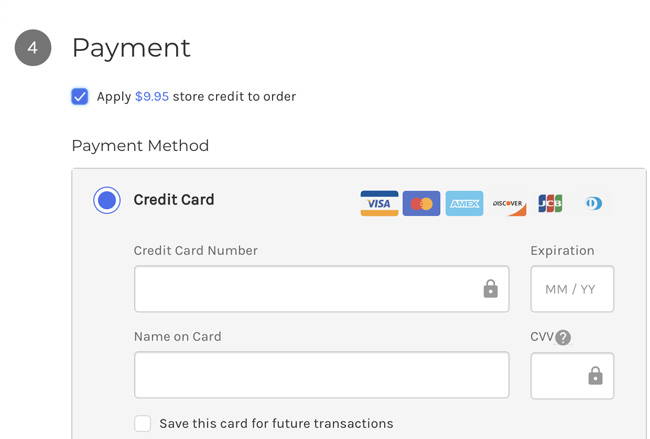Click the $9.95 store credit link
Image resolution: width=650 pixels, height=439 pixels.
pos(152,97)
